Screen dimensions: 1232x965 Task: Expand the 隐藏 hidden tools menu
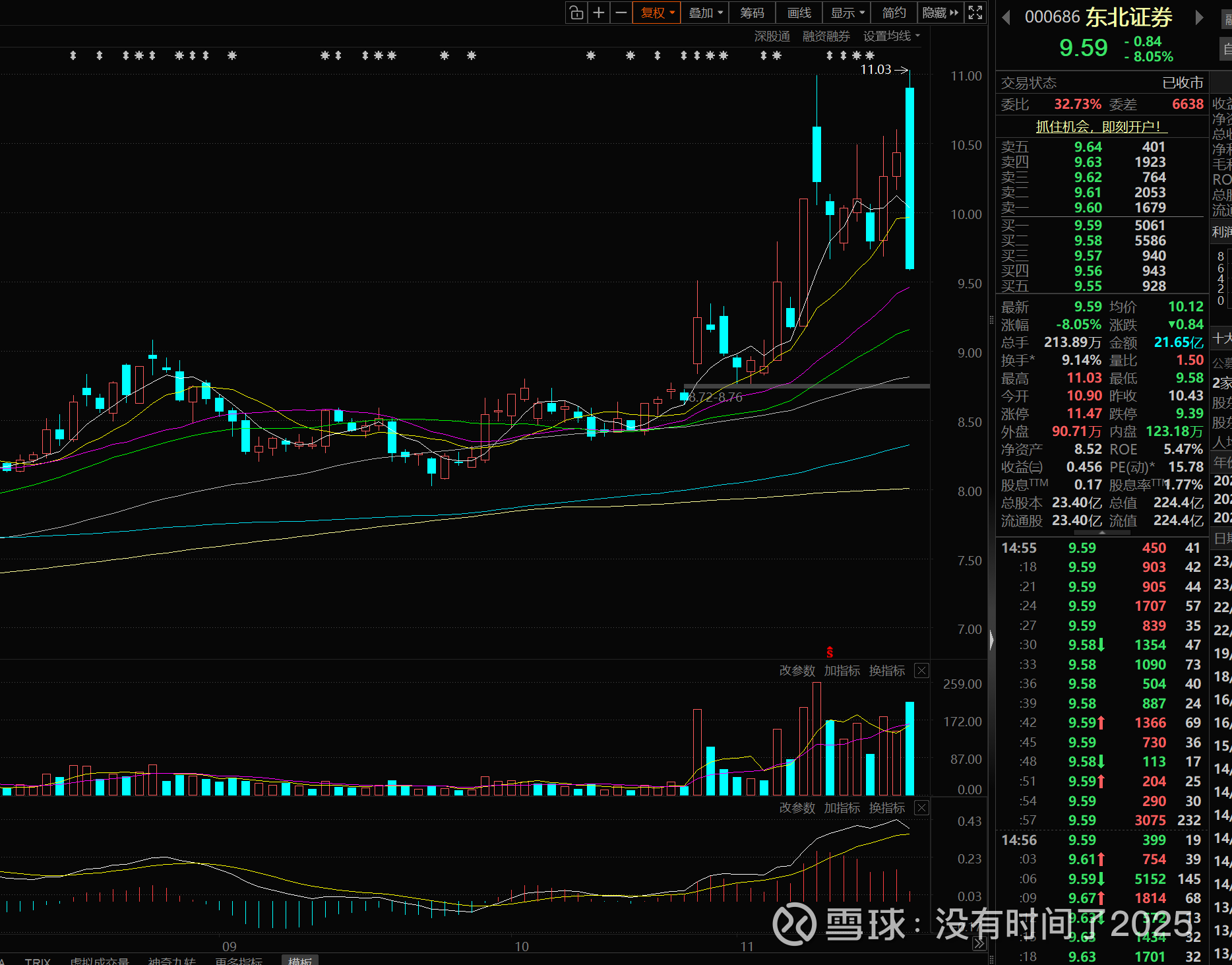point(940,13)
